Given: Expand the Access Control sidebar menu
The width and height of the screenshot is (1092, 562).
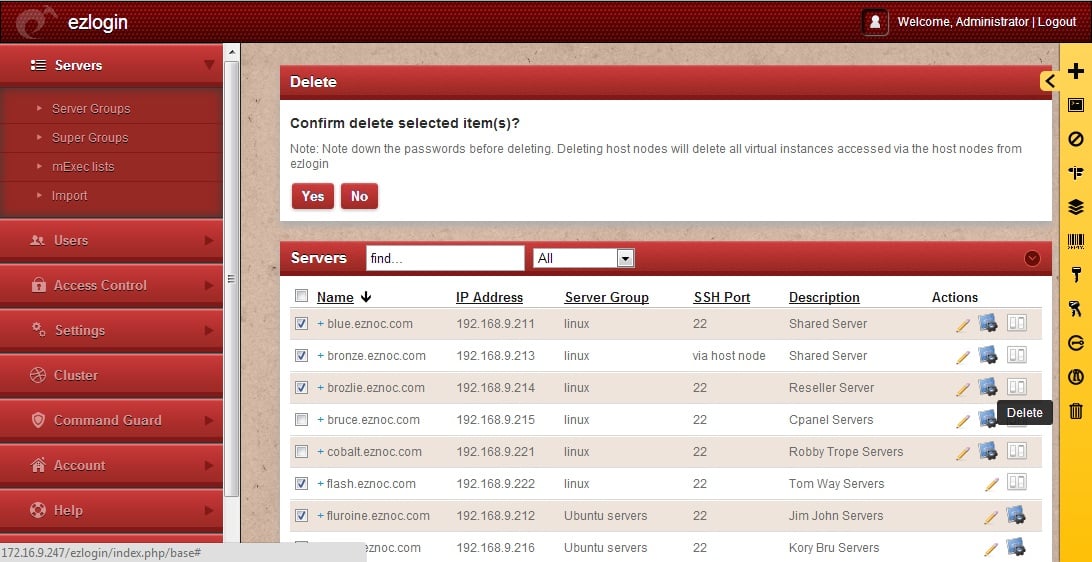Looking at the screenshot, I should tap(111, 286).
